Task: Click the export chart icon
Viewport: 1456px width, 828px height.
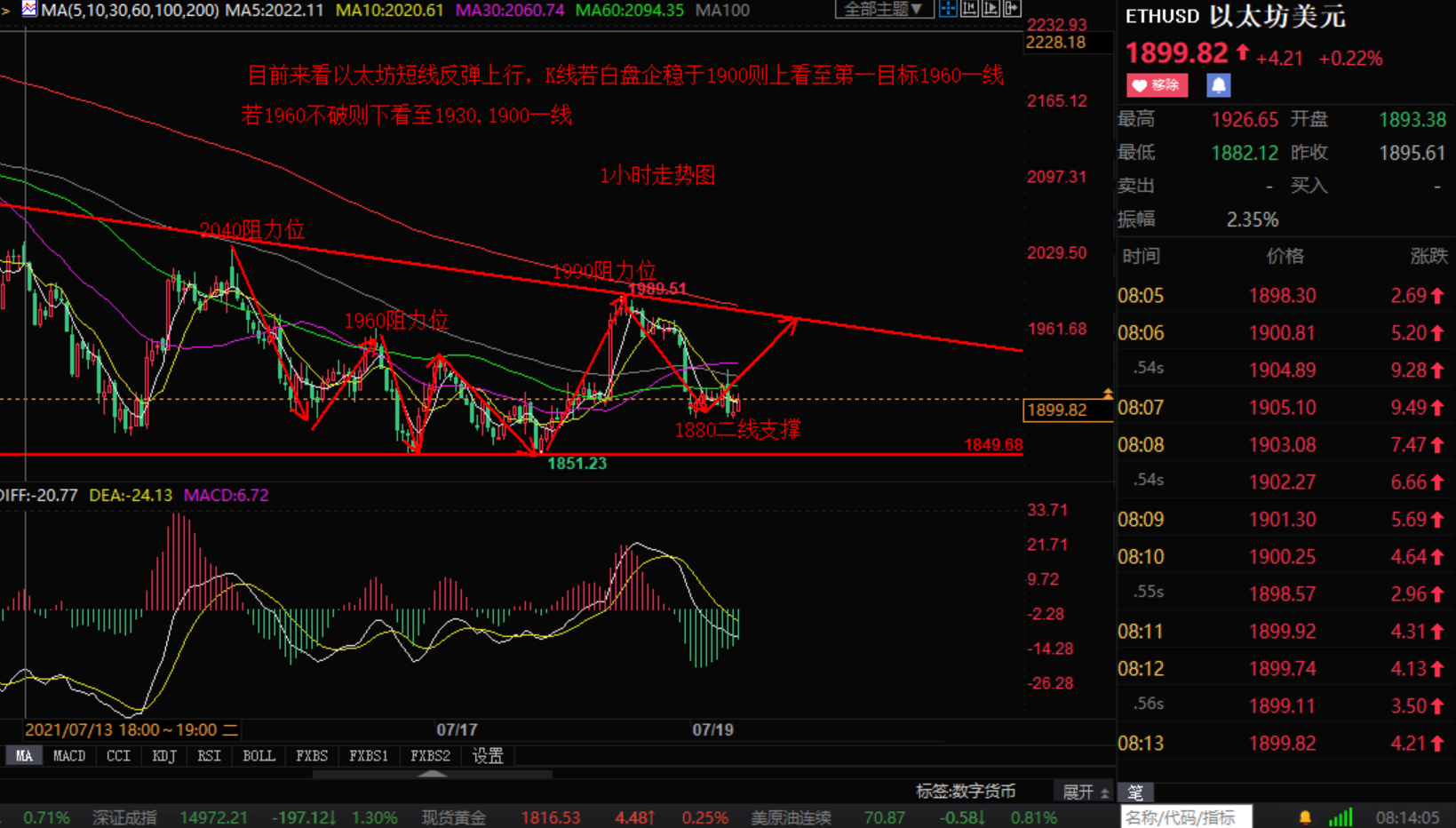Action: 1012,9
